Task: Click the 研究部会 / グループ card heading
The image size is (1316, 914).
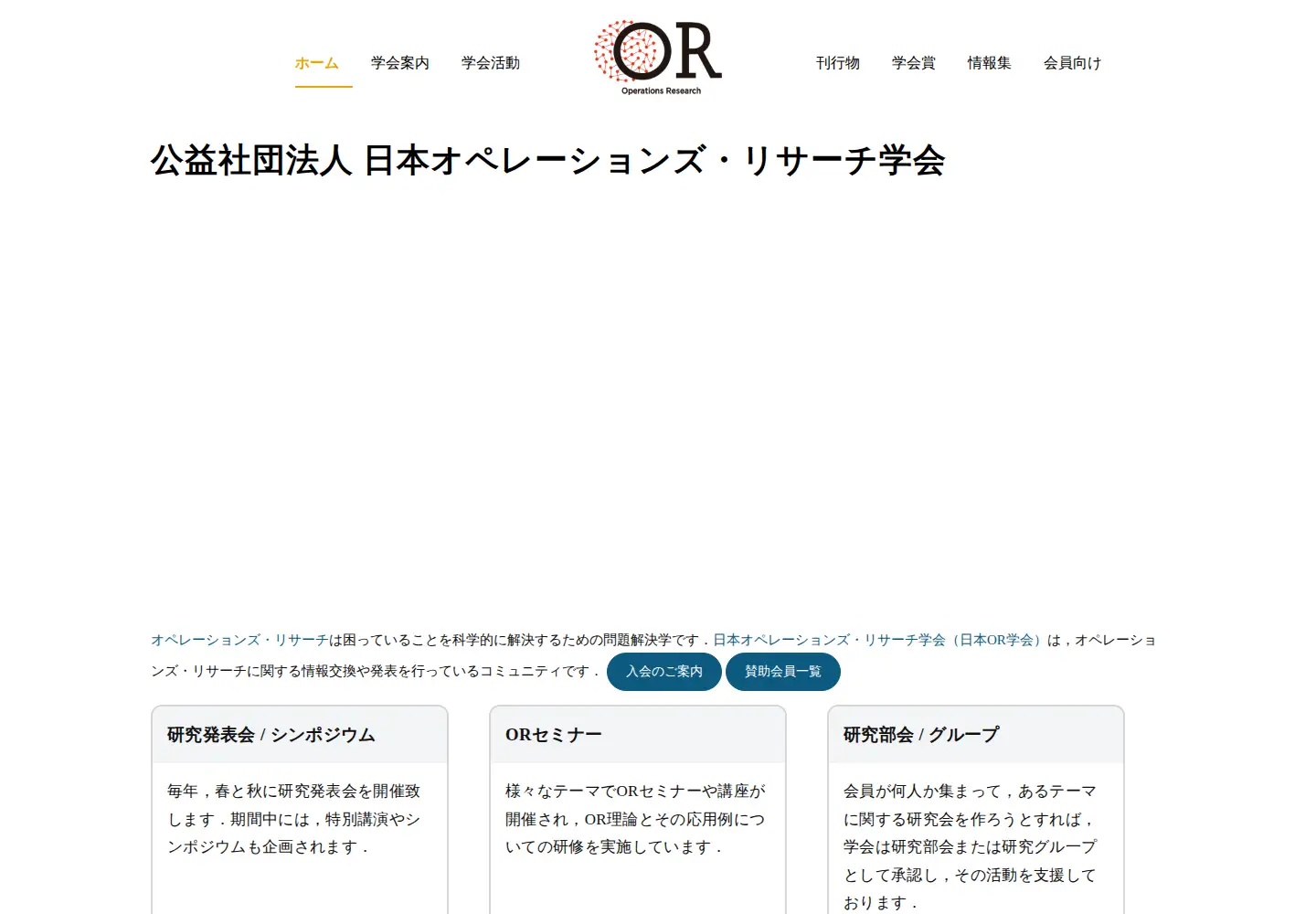Action: pyautogui.click(x=921, y=735)
